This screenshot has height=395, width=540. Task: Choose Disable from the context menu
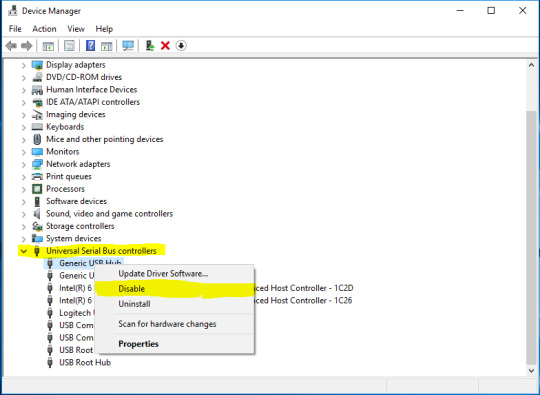point(174,289)
